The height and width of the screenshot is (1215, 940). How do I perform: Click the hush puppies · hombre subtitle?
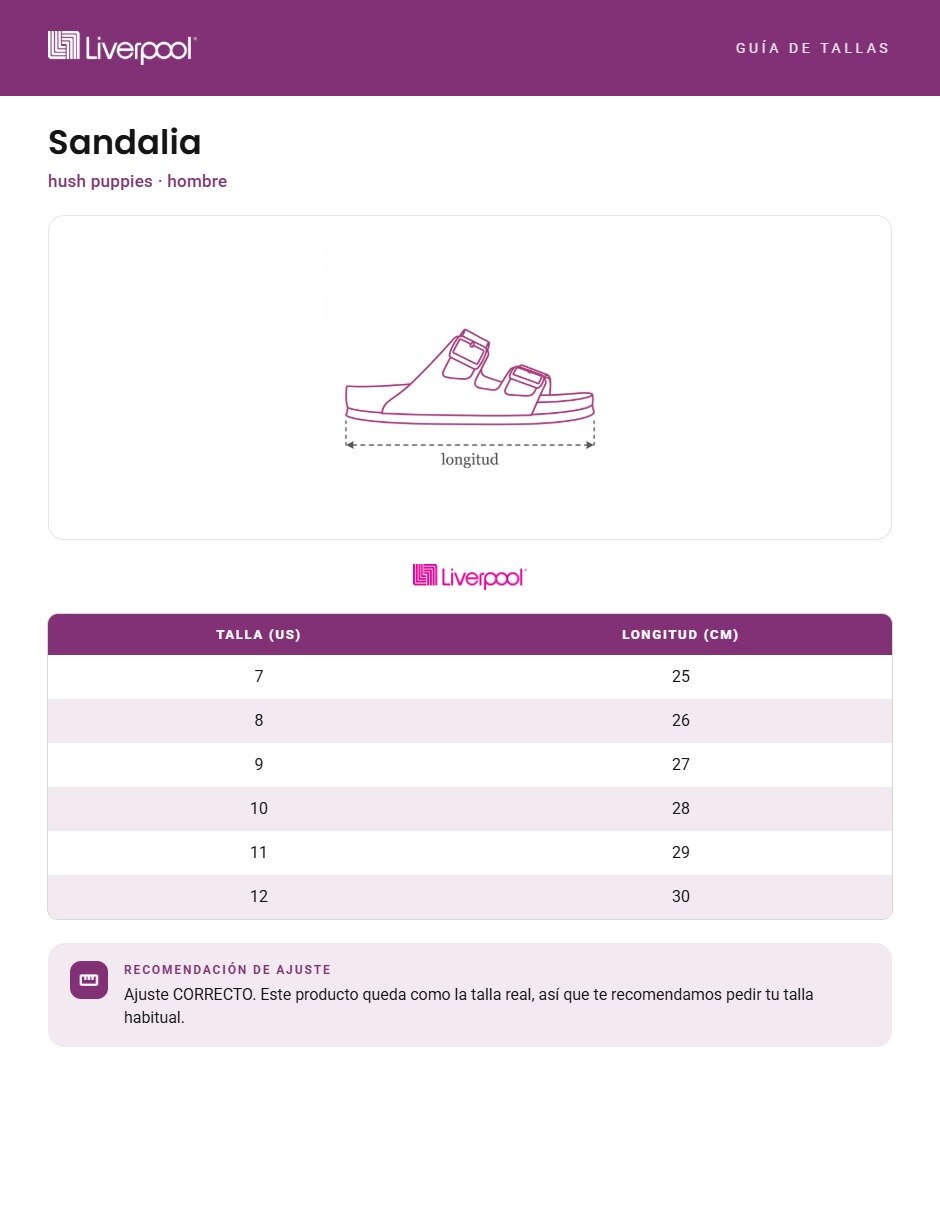click(x=137, y=181)
